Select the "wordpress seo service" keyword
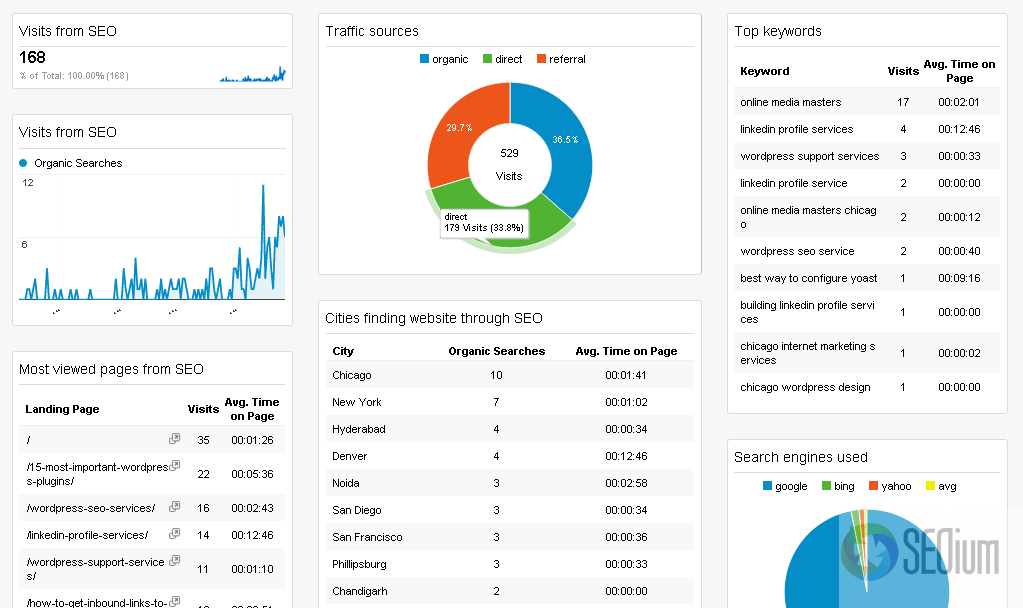Screen dimensions: 1023x608 [797, 251]
